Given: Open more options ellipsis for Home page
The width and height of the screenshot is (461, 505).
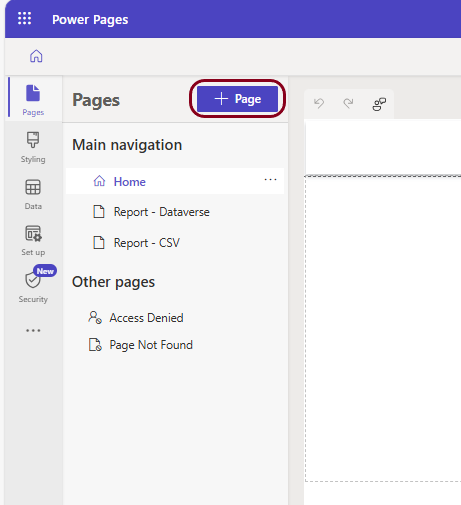Looking at the screenshot, I should (270, 180).
